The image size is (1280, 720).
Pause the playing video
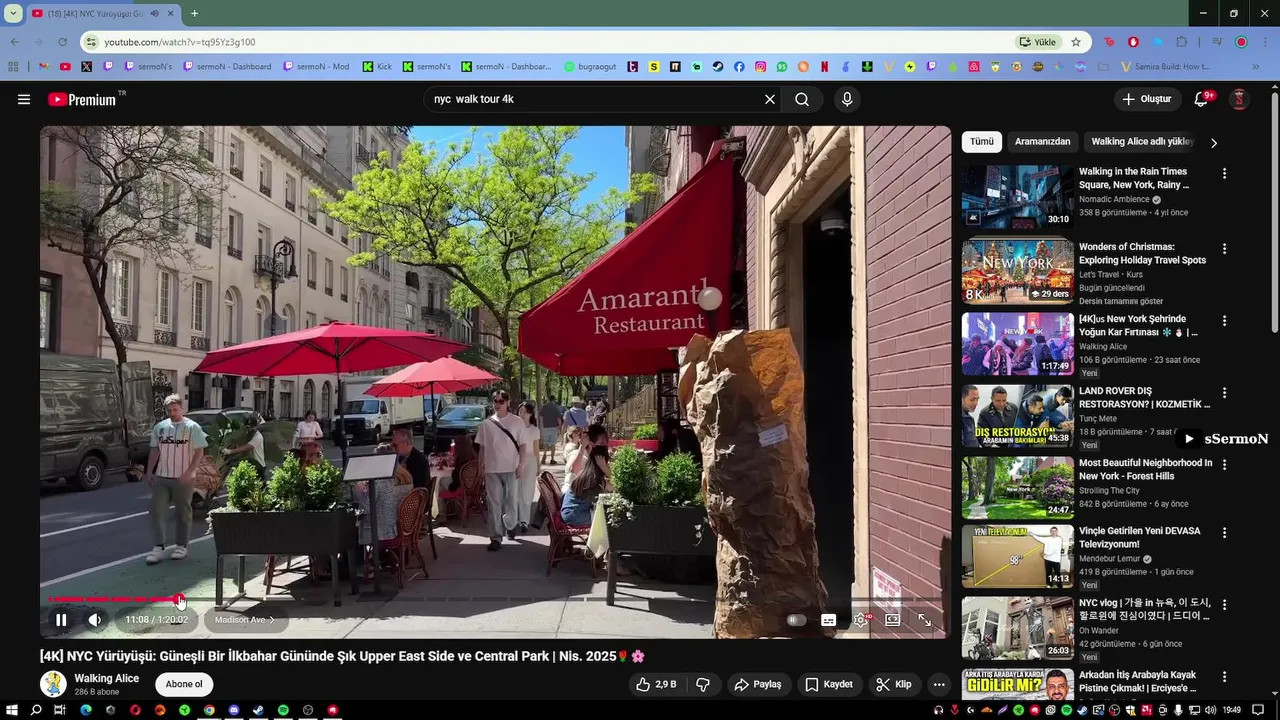(61, 620)
